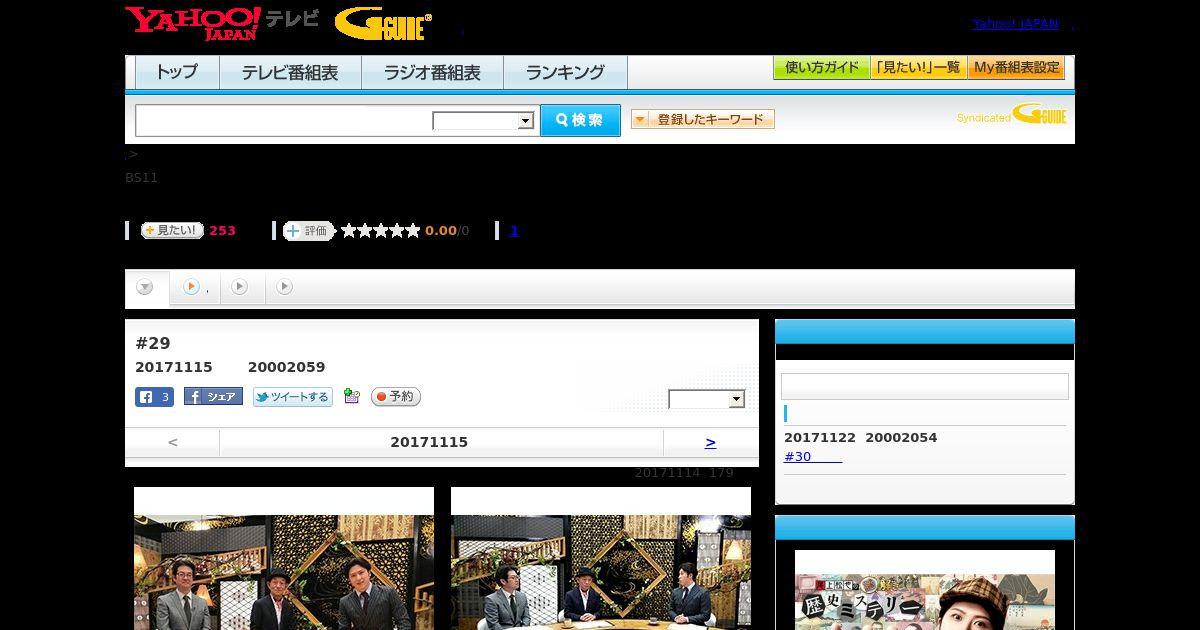This screenshot has width=1200, height=630.
Task: Click the #29 episode title
Action: [153, 343]
